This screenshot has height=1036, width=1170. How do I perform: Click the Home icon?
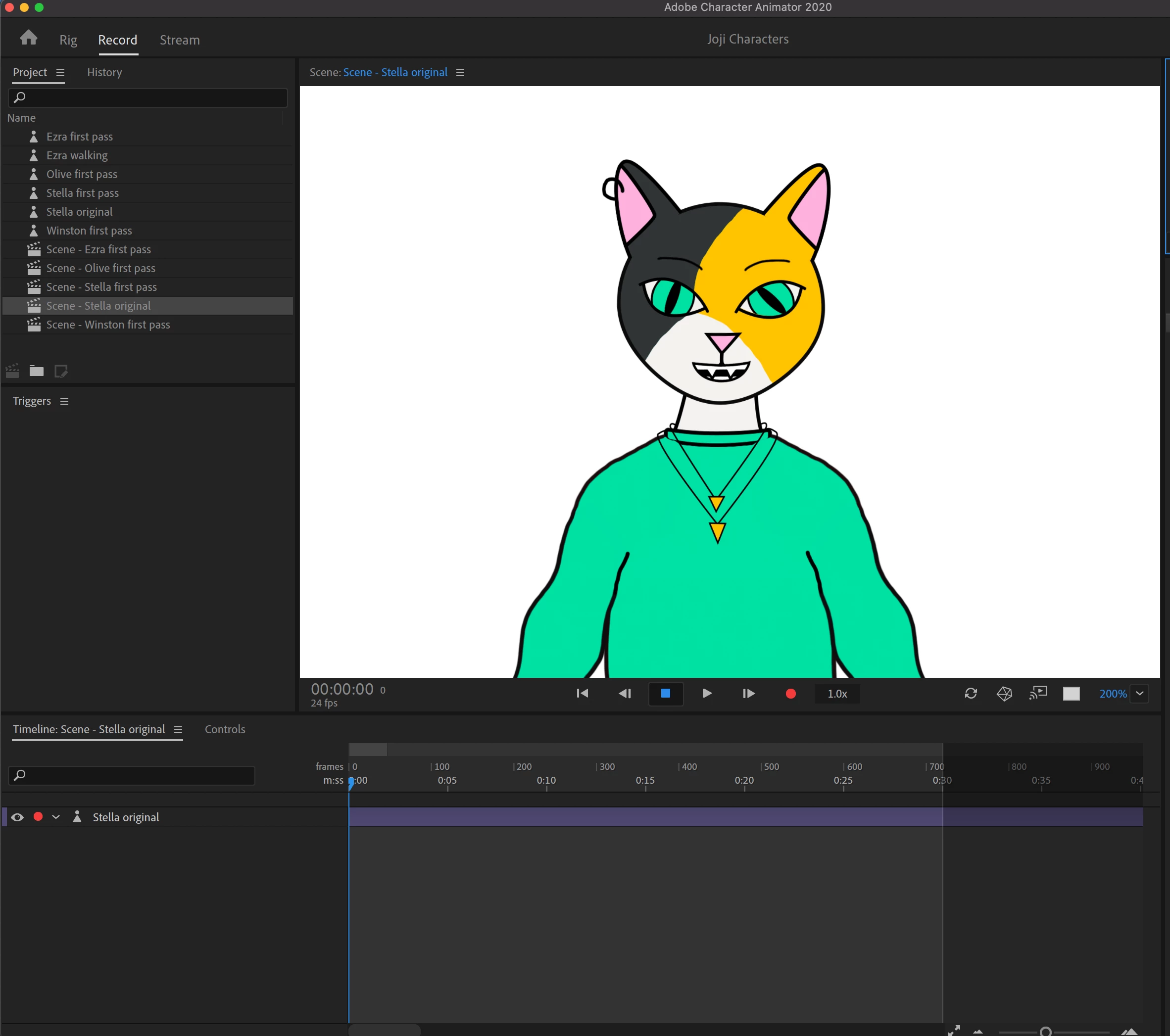click(28, 38)
